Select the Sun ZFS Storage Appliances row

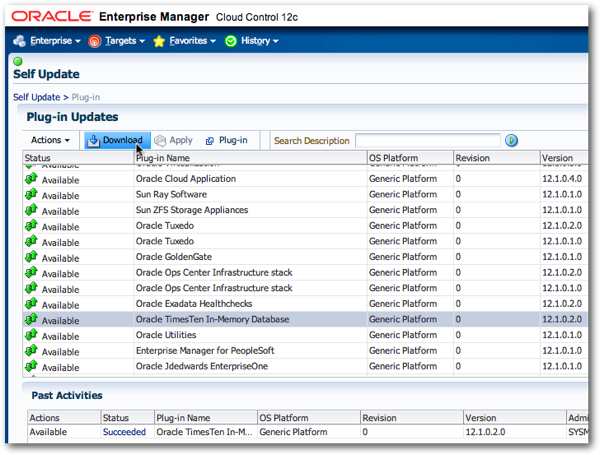click(x=305, y=210)
